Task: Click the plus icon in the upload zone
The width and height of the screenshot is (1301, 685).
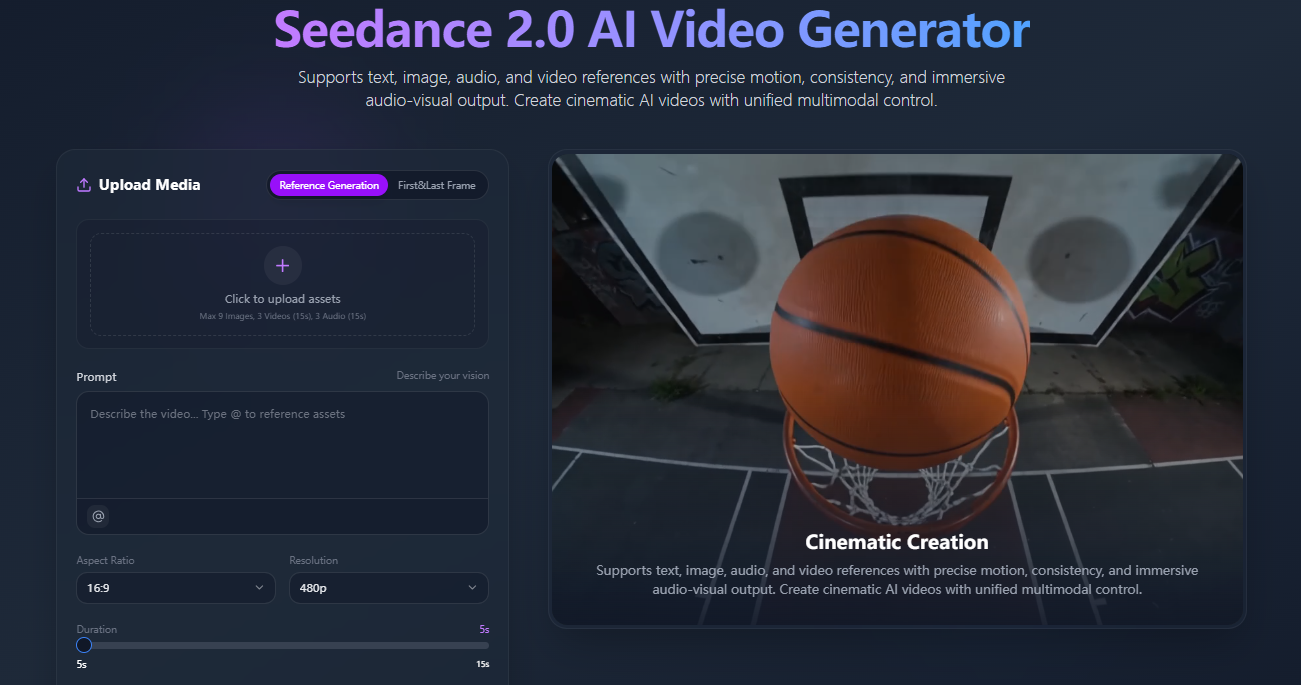Action: pyautogui.click(x=283, y=265)
